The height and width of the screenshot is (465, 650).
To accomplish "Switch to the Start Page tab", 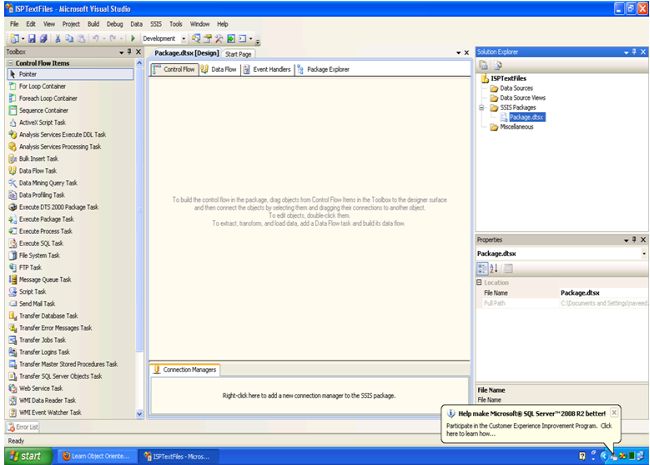I will [238, 54].
